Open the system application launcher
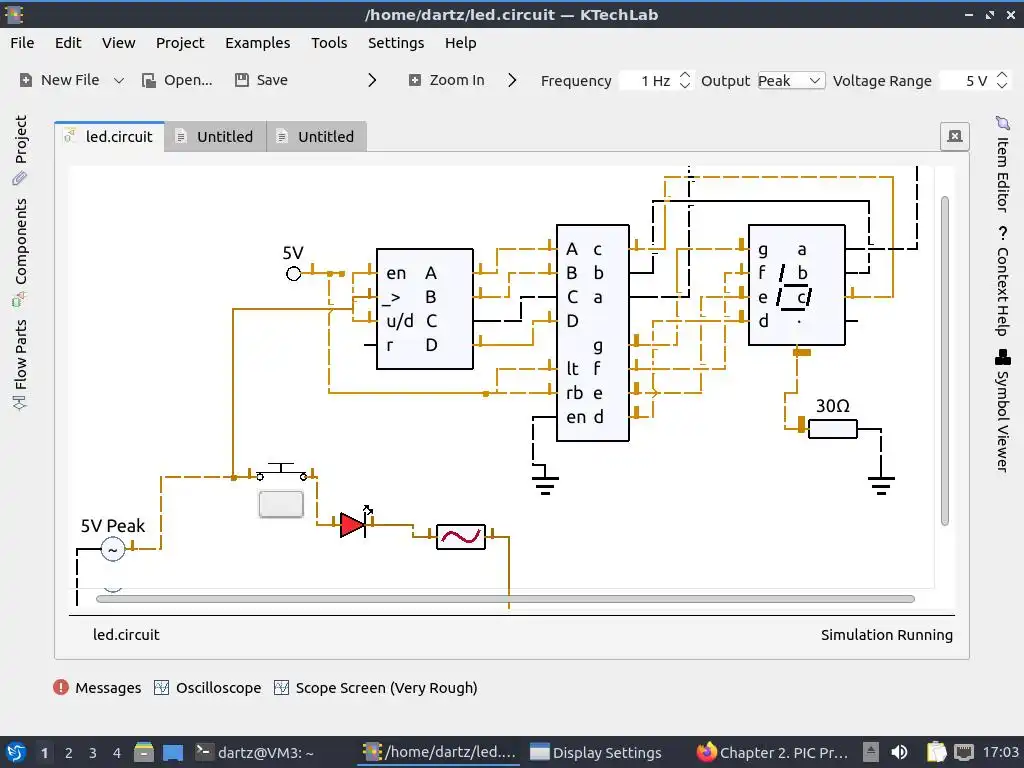 tap(15, 752)
